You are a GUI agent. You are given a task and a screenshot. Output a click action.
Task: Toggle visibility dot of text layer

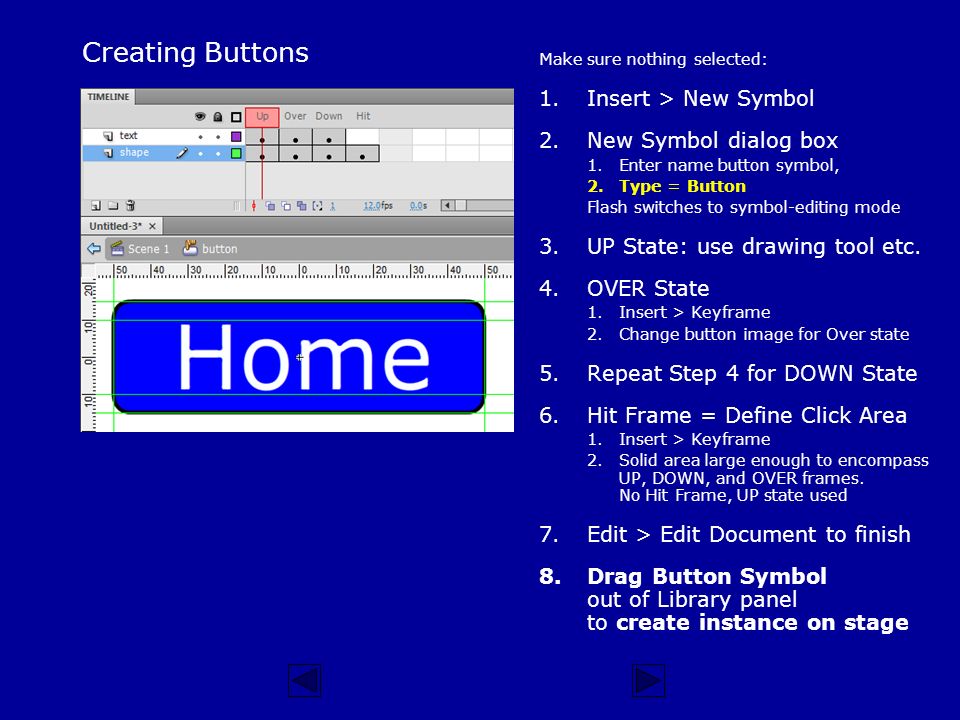tap(201, 137)
